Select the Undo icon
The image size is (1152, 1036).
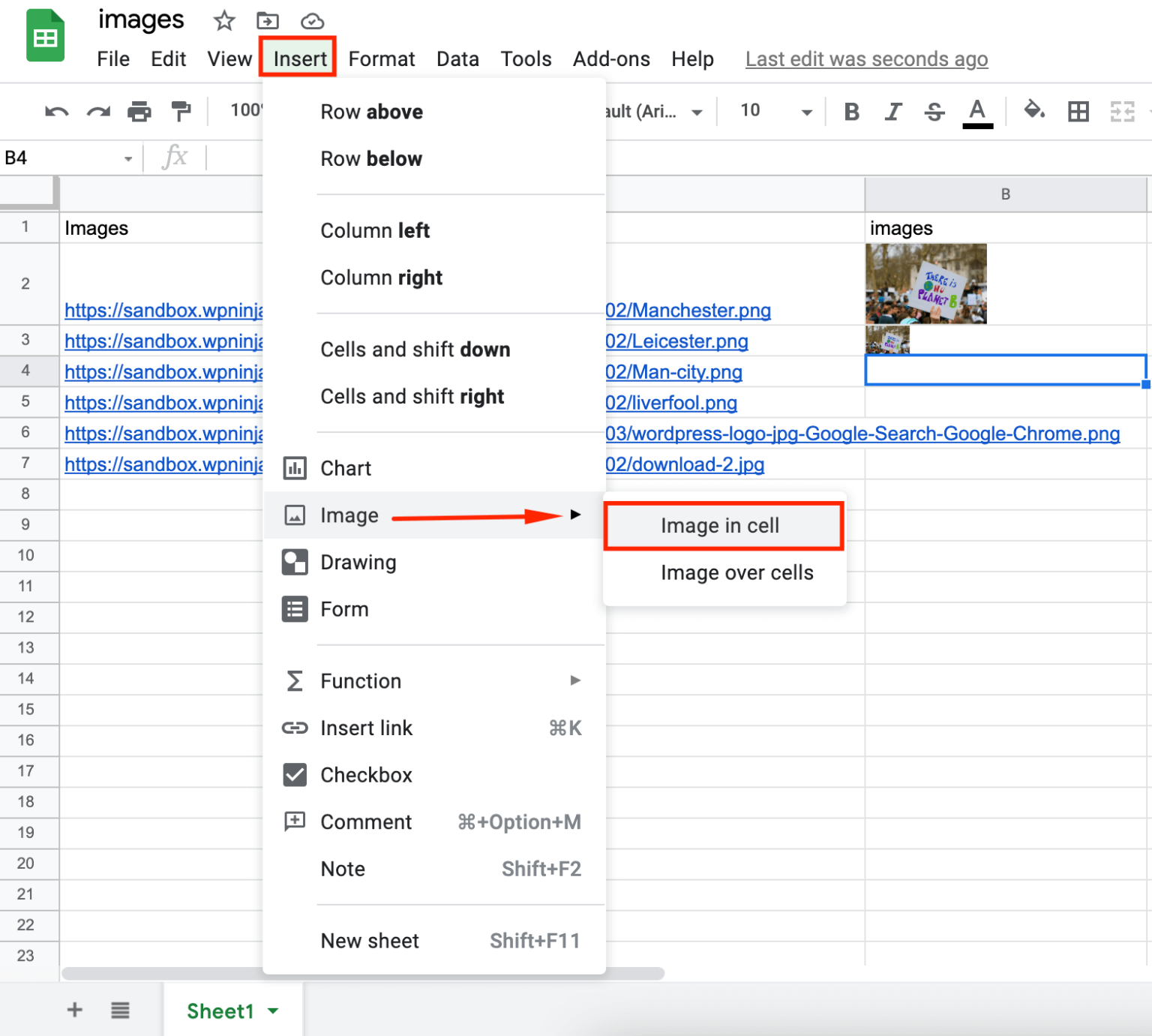pyautogui.click(x=55, y=111)
